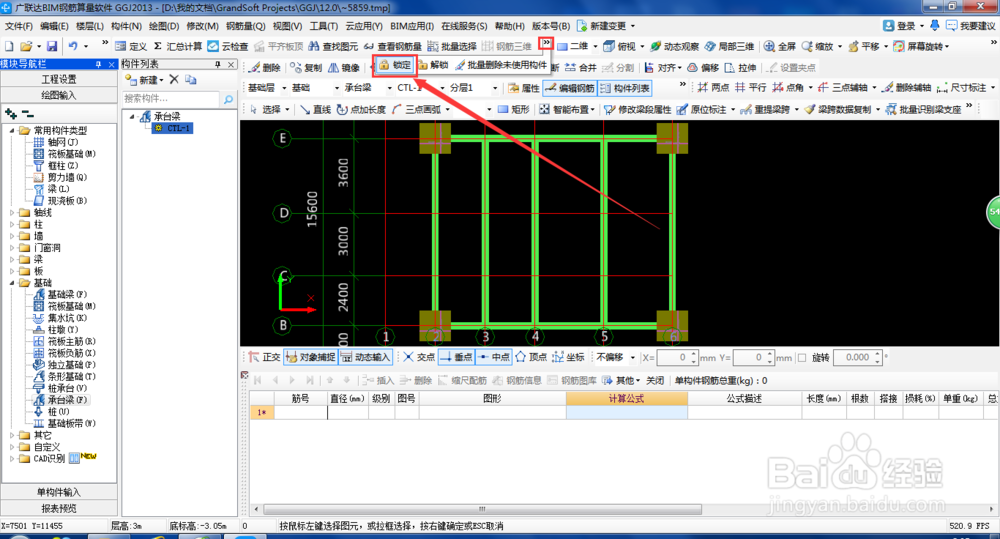
Task: Click the Delete (删除) tool in the edit toolbar
Action: click(x=265, y=68)
